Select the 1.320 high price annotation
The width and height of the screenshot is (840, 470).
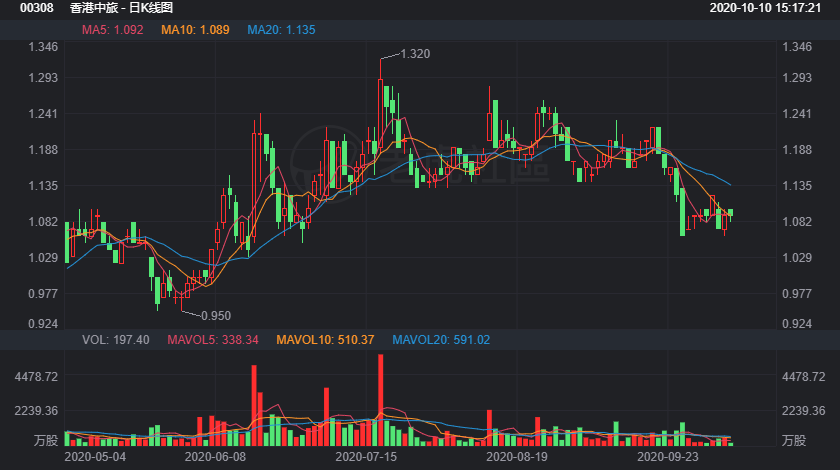coord(415,54)
